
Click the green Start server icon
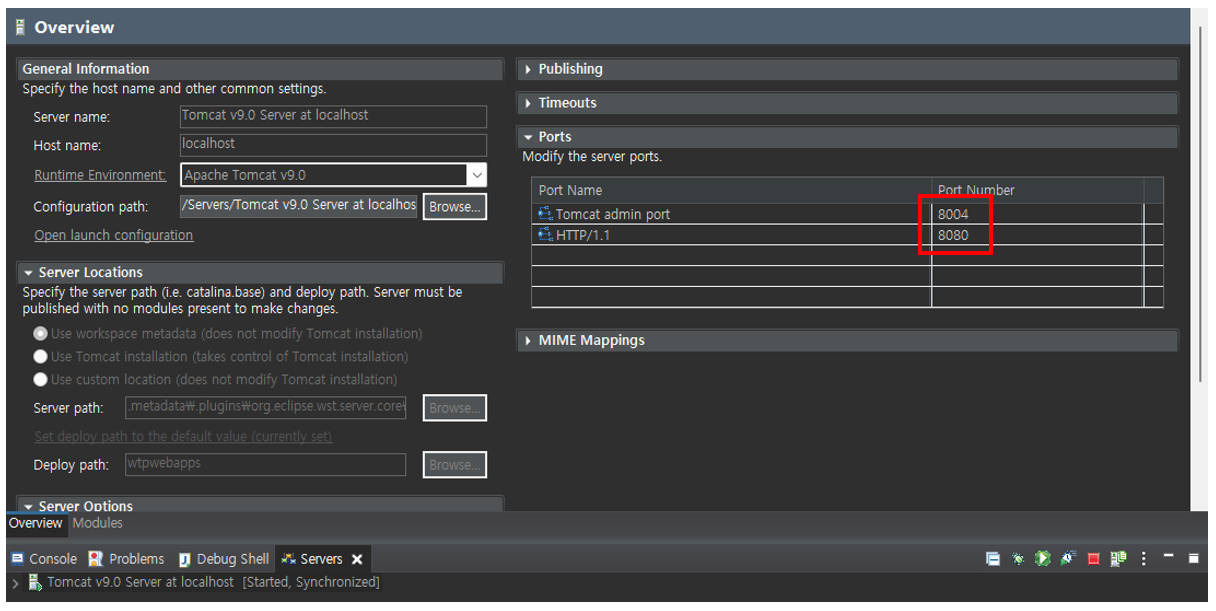(1043, 559)
